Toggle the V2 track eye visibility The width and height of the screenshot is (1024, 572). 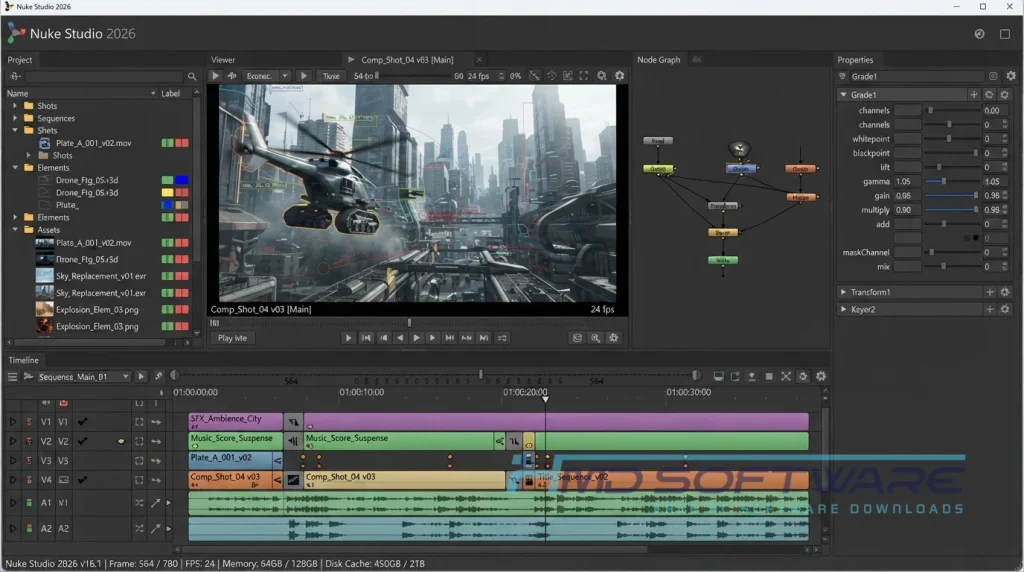pos(121,441)
